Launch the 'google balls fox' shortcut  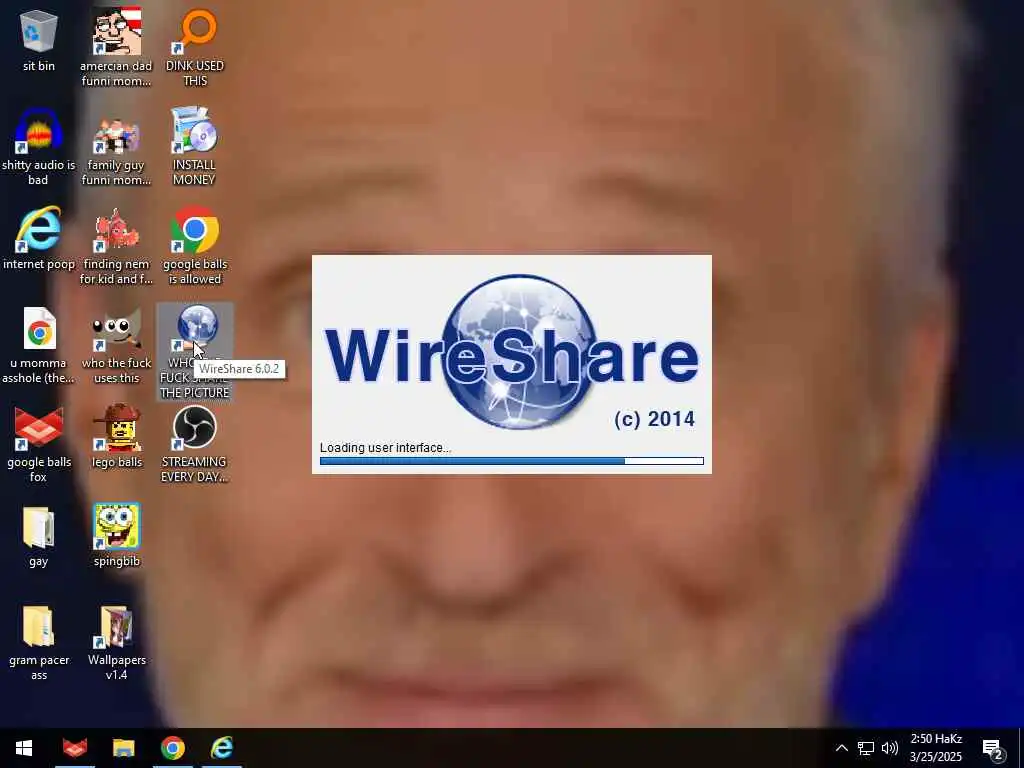pyautogui.click(x=39, y=444)
